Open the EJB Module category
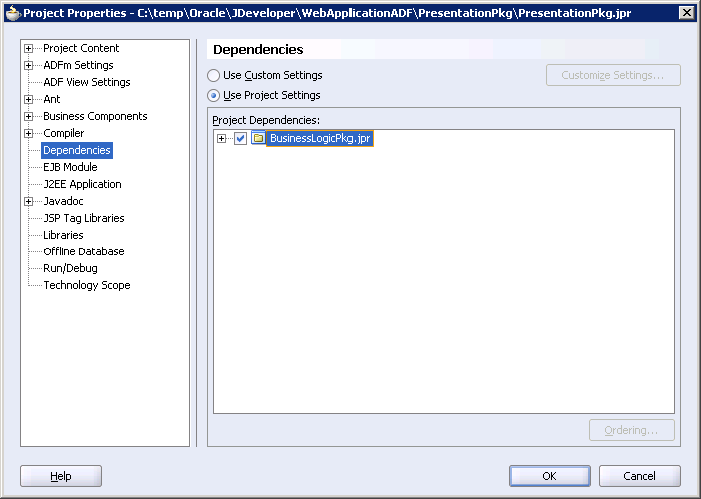This screenshot has width=701, height=499. [x=70, y=167]
